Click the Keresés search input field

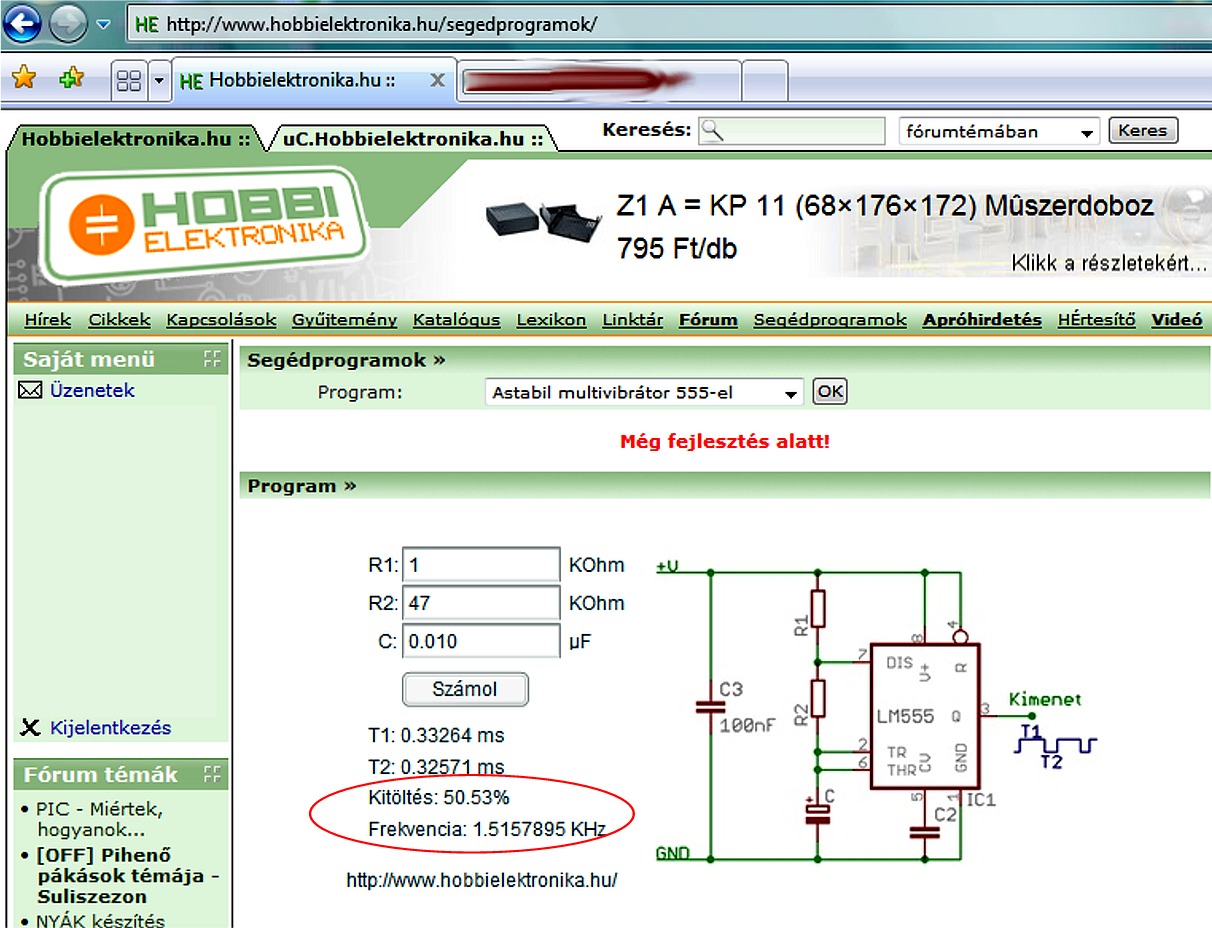[x=791, y=131]
